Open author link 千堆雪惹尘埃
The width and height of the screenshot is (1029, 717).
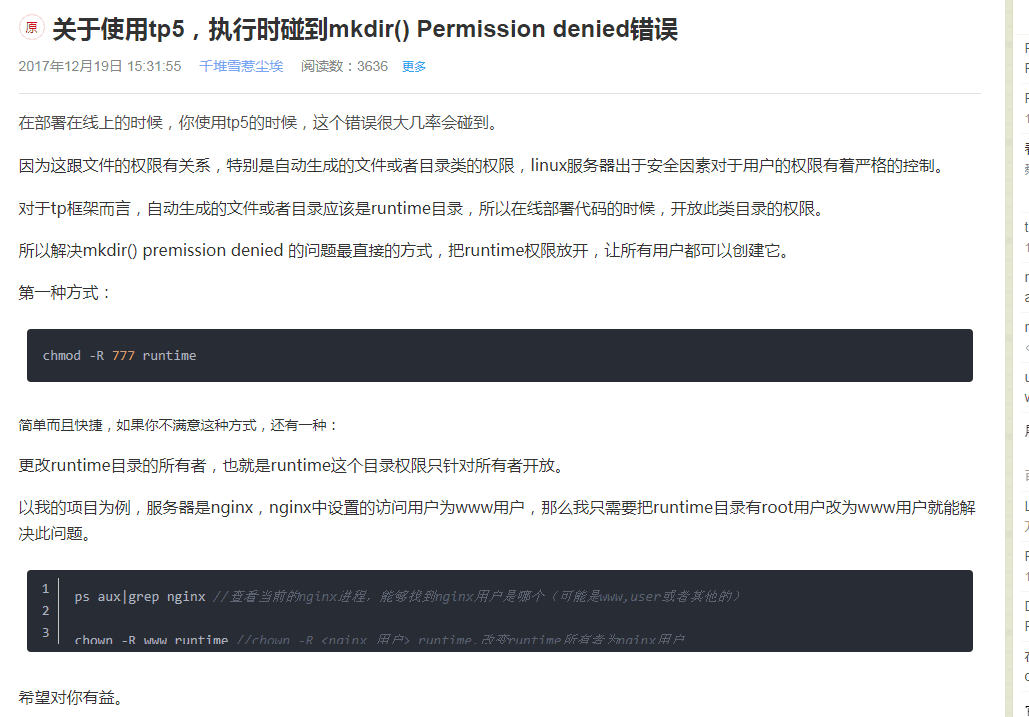(x=241, y=66)
